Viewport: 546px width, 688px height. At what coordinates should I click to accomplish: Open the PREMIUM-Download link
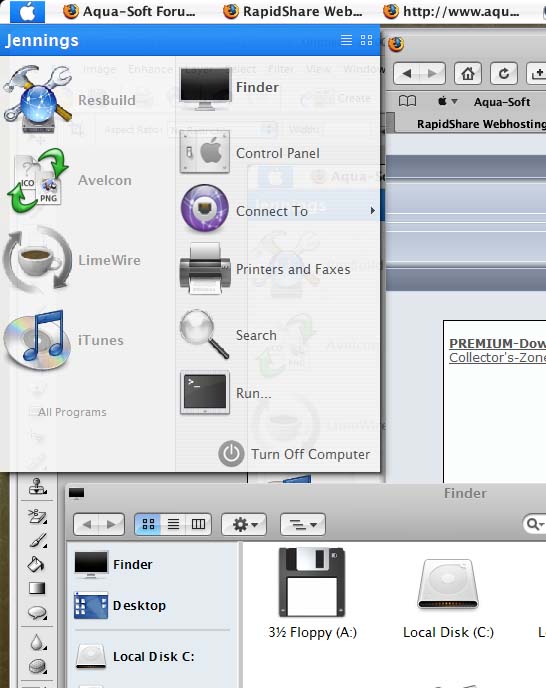[x=497, y=344]
